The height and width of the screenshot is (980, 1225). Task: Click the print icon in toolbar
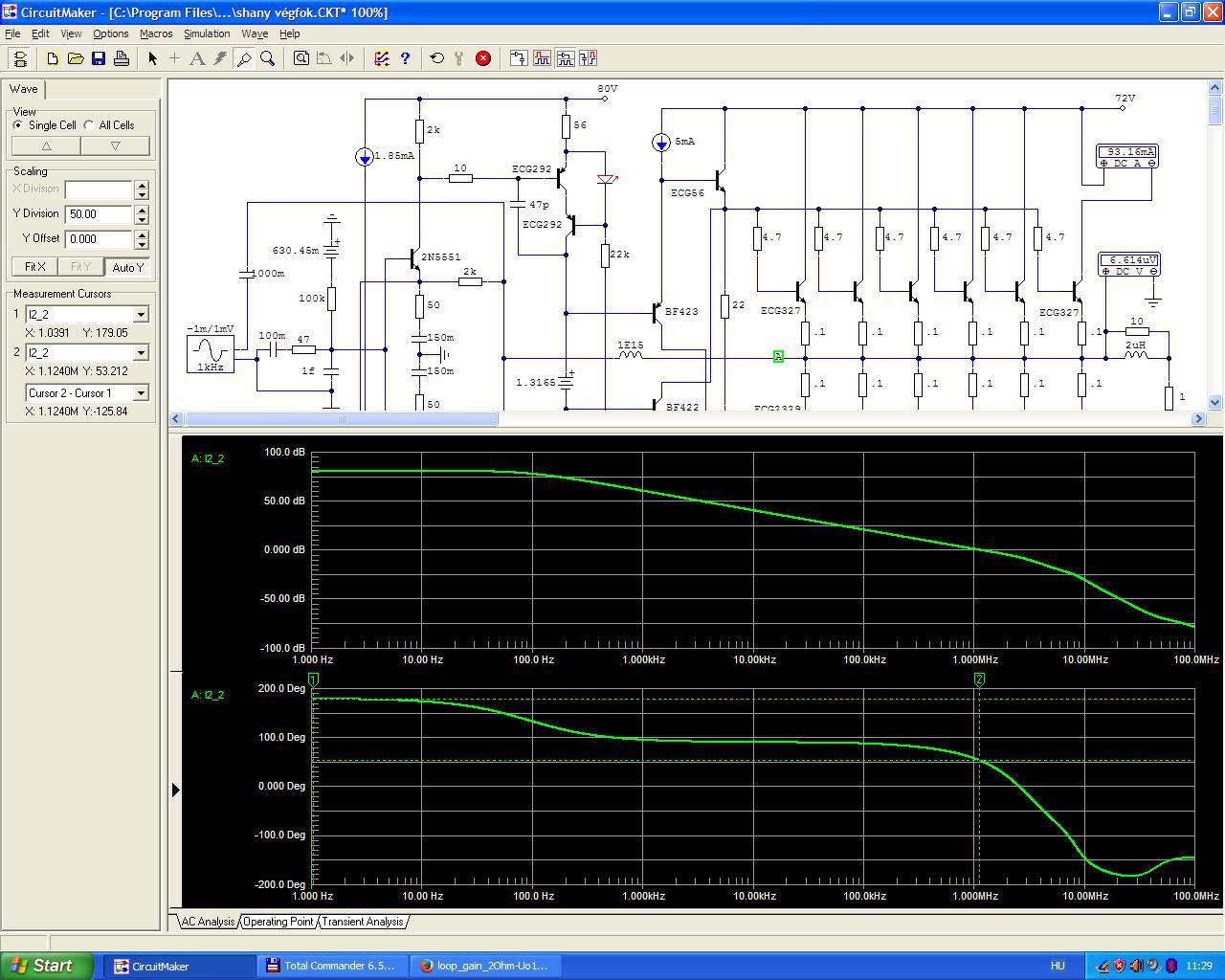[122, 58]
